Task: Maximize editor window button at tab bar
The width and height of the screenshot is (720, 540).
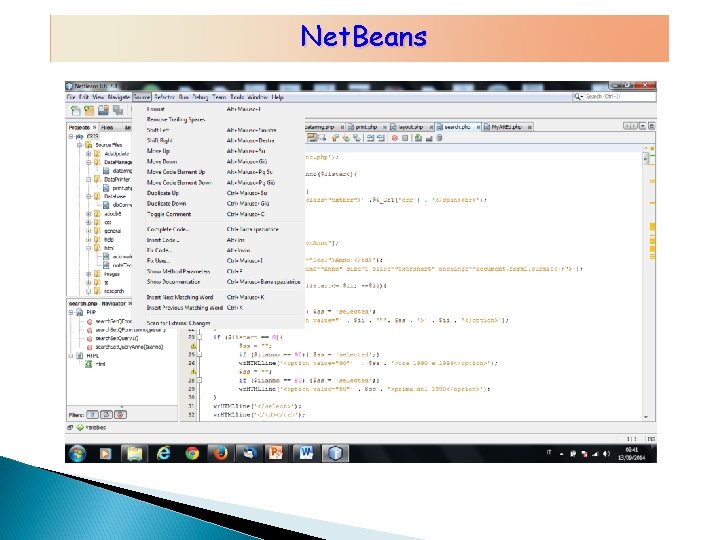Action: (x=652, y=126)
